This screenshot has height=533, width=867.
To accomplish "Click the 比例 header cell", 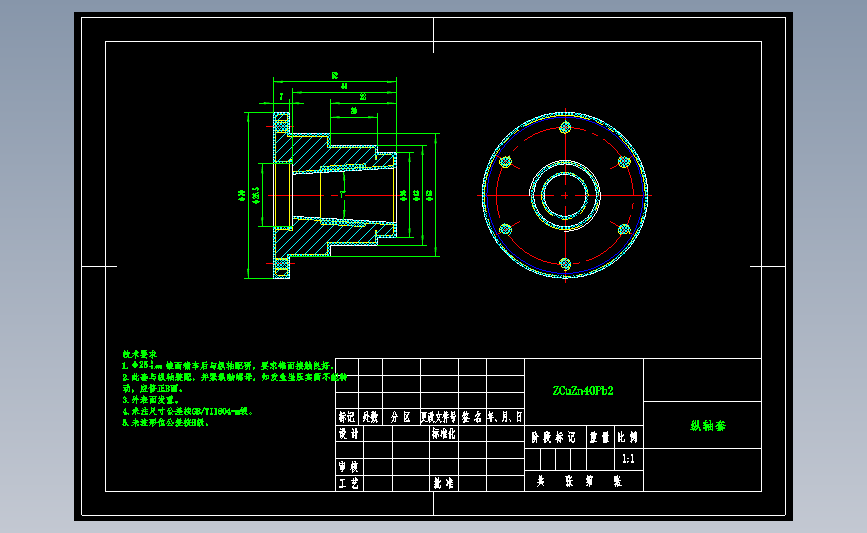I will 628,437.
